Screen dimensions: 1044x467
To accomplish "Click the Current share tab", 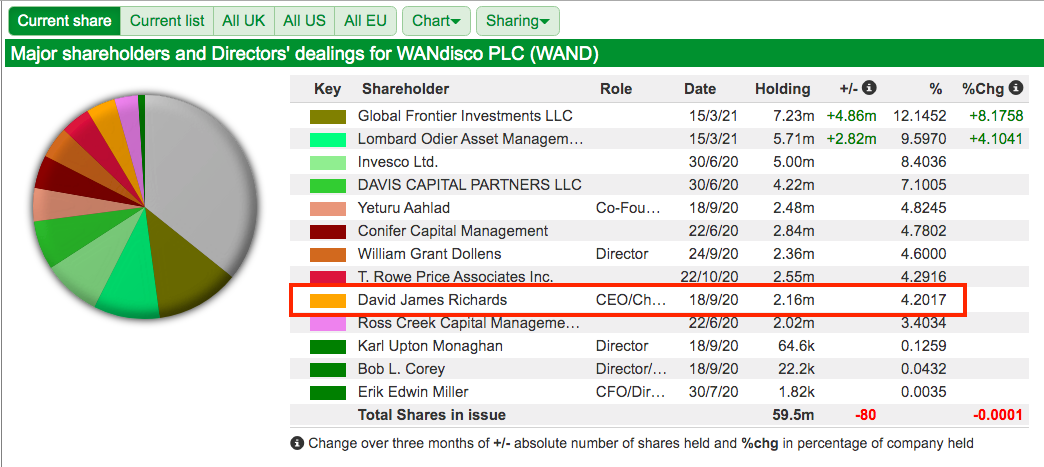I will click(65, 21).
